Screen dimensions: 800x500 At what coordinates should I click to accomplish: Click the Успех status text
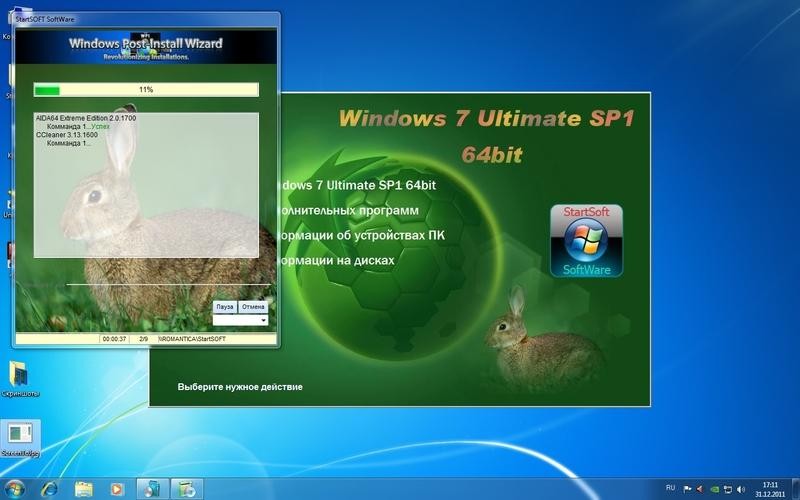pyautogui.click(x=101, y=126)
